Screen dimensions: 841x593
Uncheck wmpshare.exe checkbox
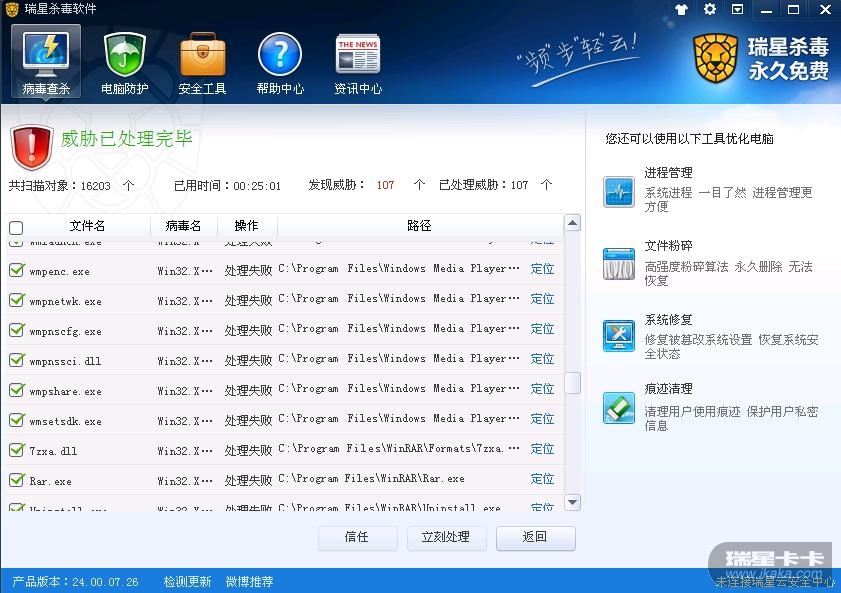pyautogui.click(x=17, y=390)
